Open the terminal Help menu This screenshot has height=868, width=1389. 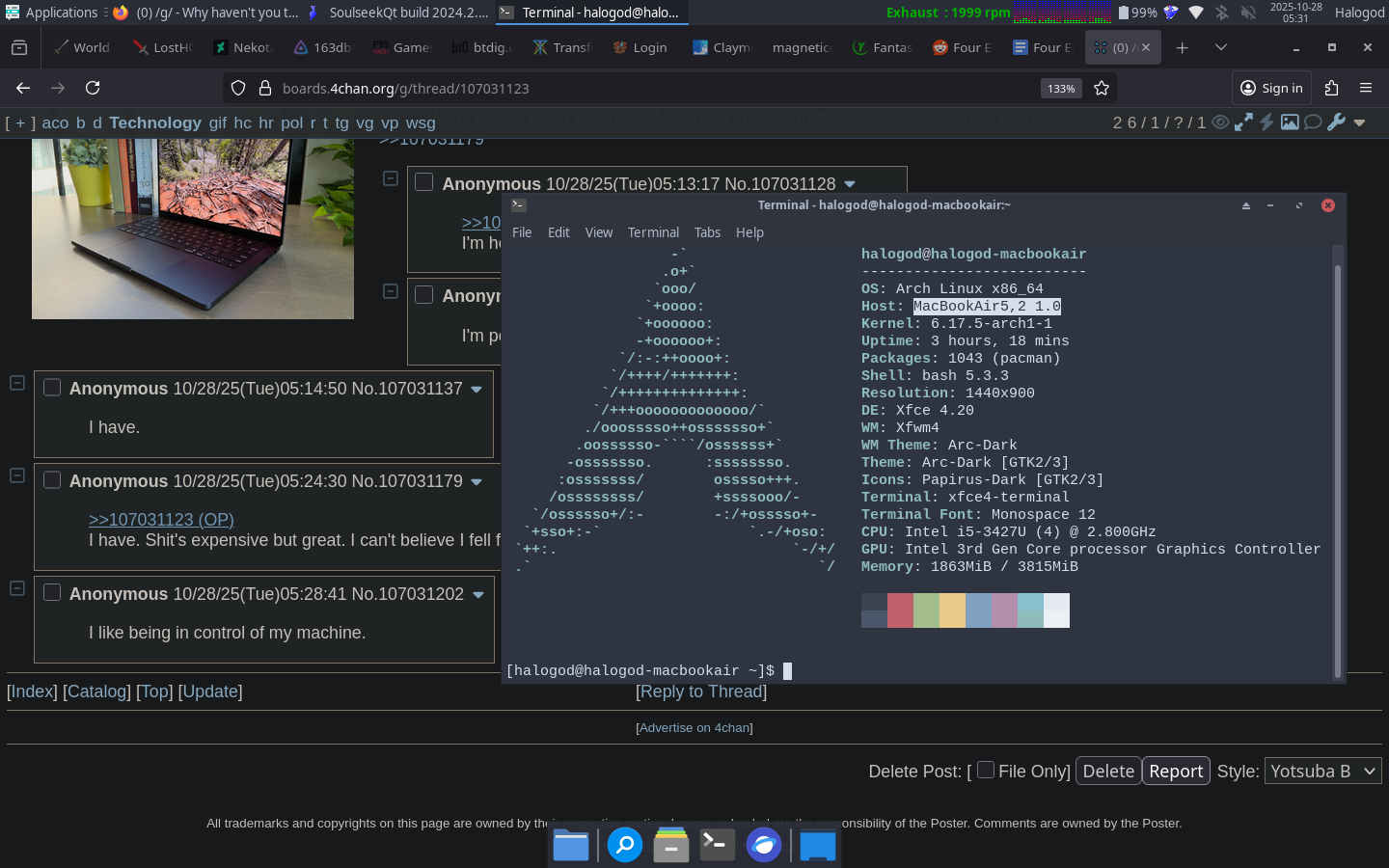coord(749,232)
